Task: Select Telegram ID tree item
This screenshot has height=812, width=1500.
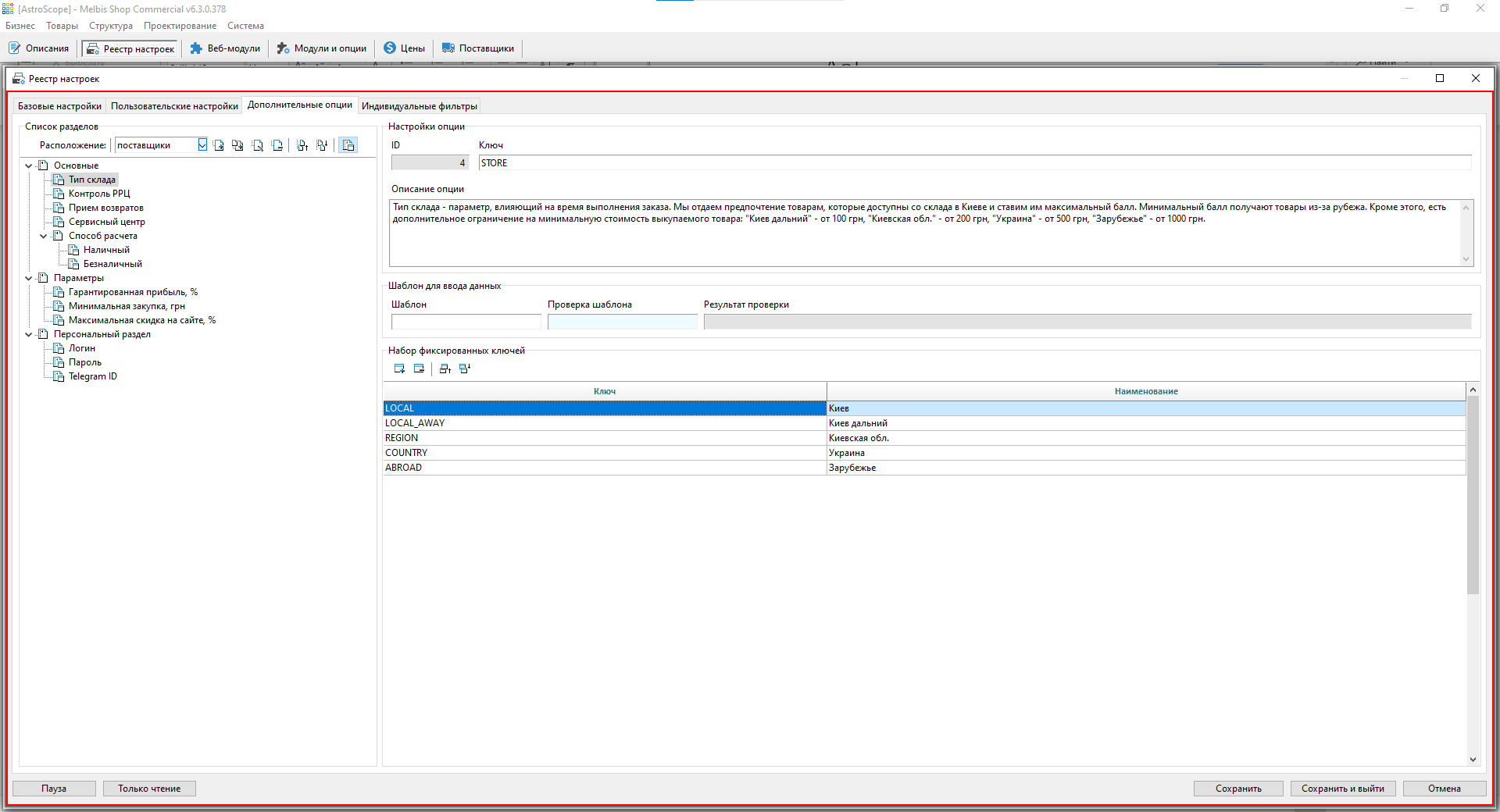Action: tap(93, 376)
